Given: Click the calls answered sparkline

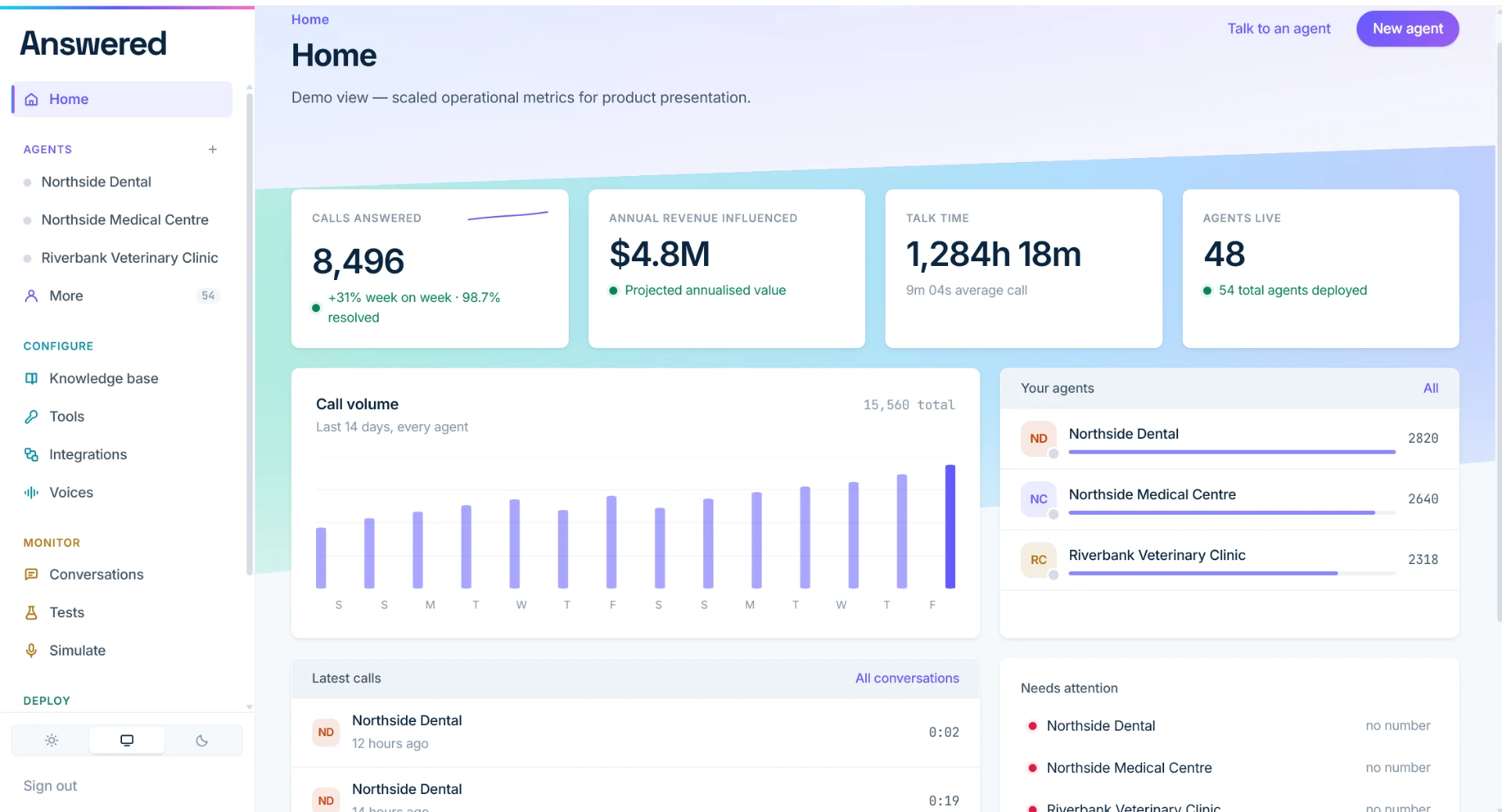Looking at the screenshot, I should point(508,215).
